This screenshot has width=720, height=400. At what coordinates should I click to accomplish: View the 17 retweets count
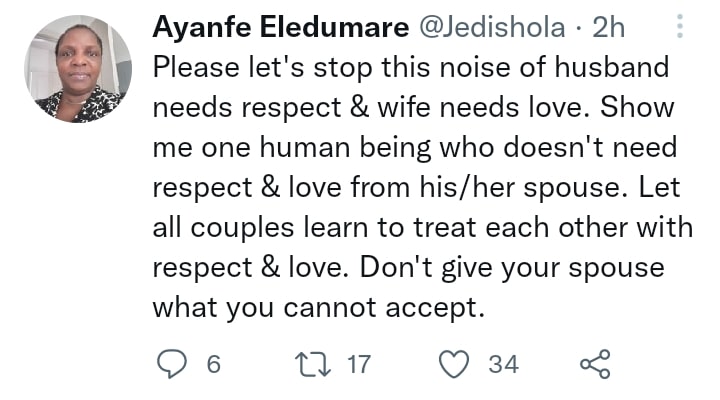359,365
